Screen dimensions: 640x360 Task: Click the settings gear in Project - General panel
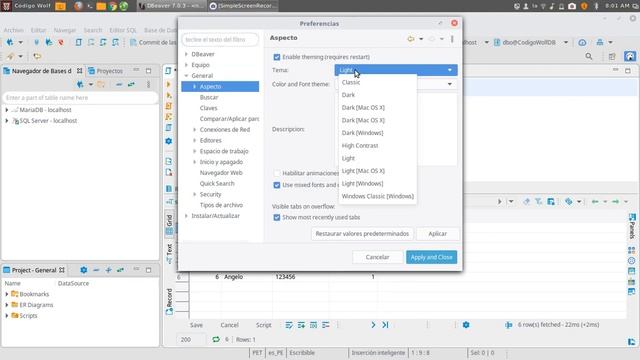(84, 270)
